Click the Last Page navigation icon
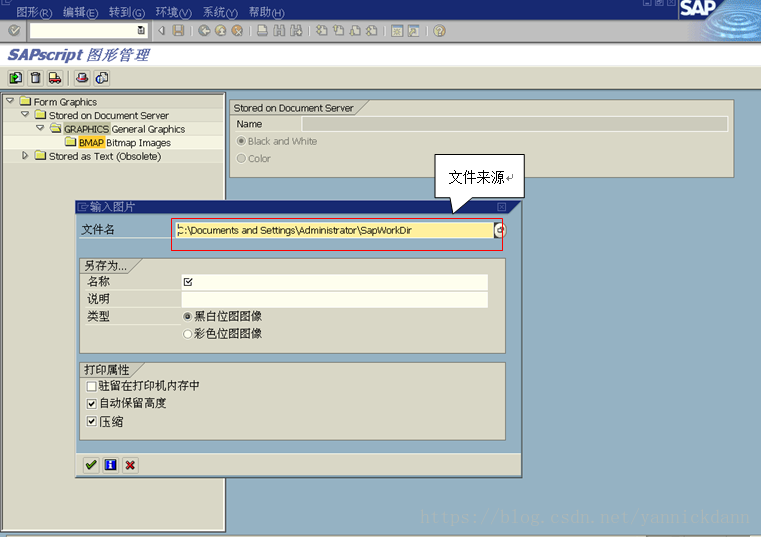The width and height of the screenshot is (761, 537). [x=371, y=31]
